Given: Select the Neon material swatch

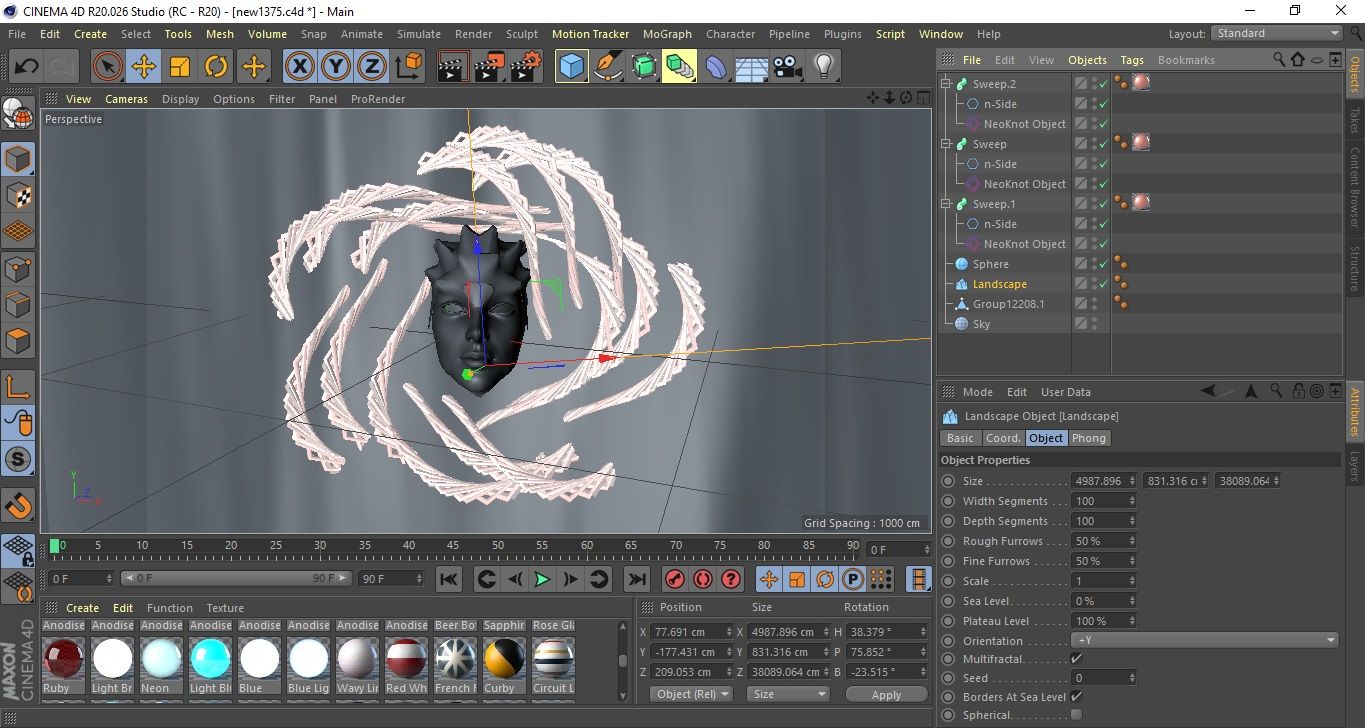Looking at the screenshot, I should pos(161,659).
